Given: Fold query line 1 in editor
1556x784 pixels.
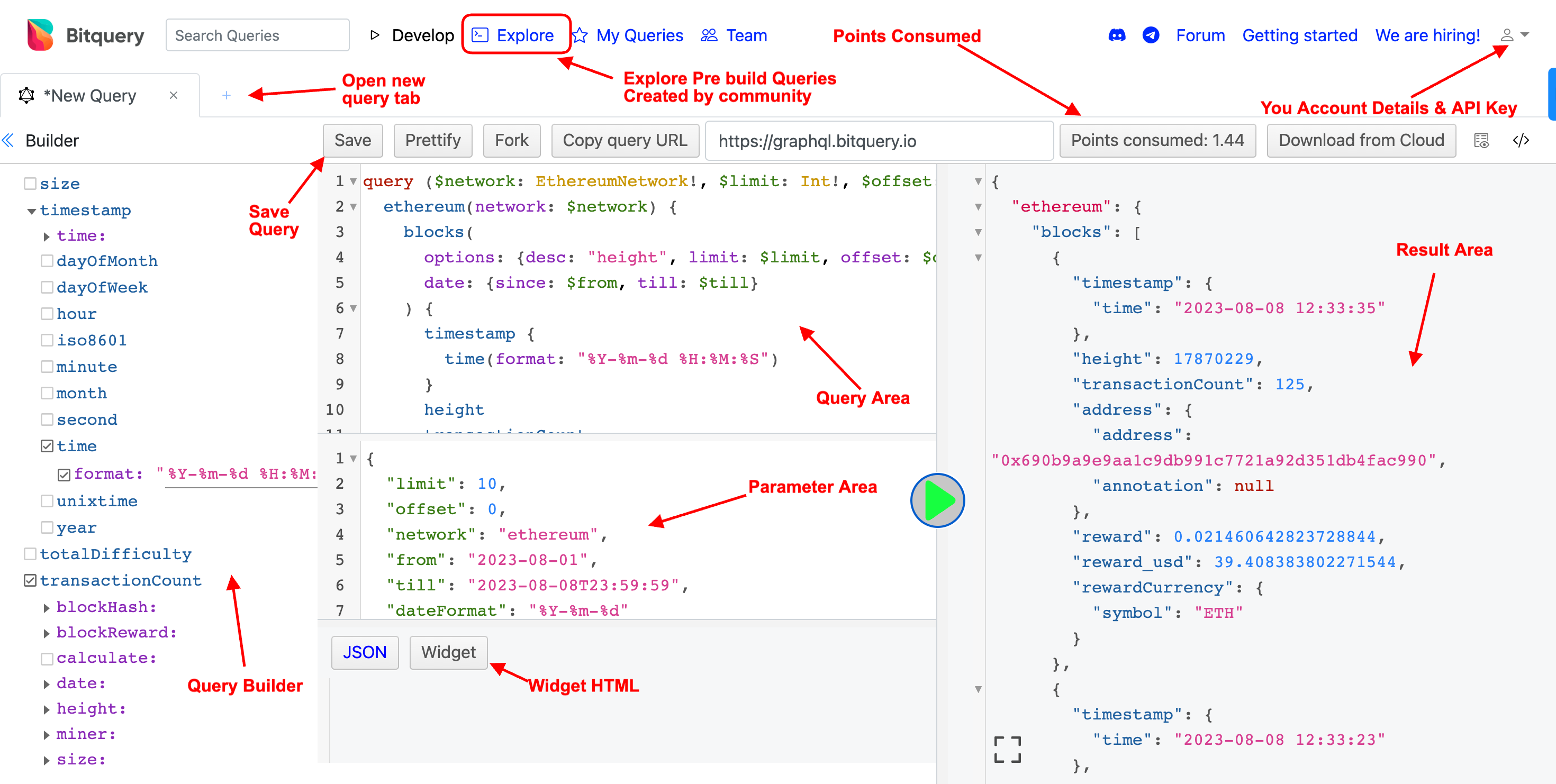Looking at the screenshot, I should 354,181.
